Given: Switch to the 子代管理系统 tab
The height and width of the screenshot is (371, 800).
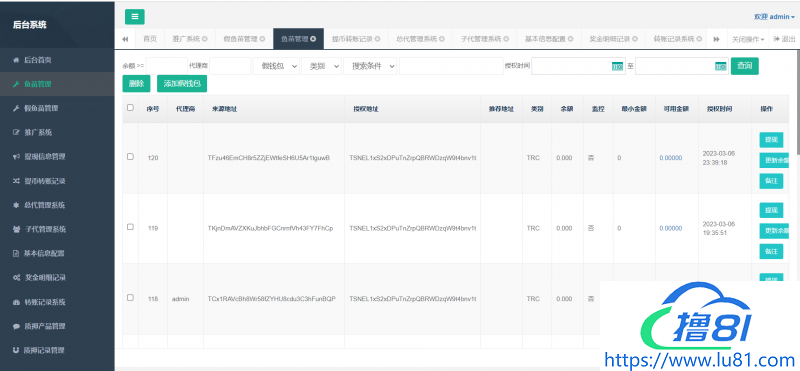Looking at the screenshot, I should click(481, 39).
